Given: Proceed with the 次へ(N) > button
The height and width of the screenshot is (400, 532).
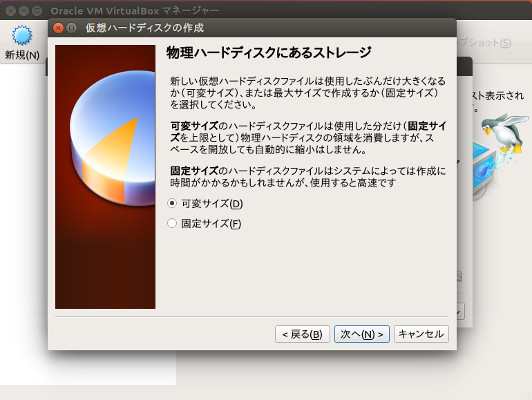Looking at the screenshot, I should (x=362, y=334).
